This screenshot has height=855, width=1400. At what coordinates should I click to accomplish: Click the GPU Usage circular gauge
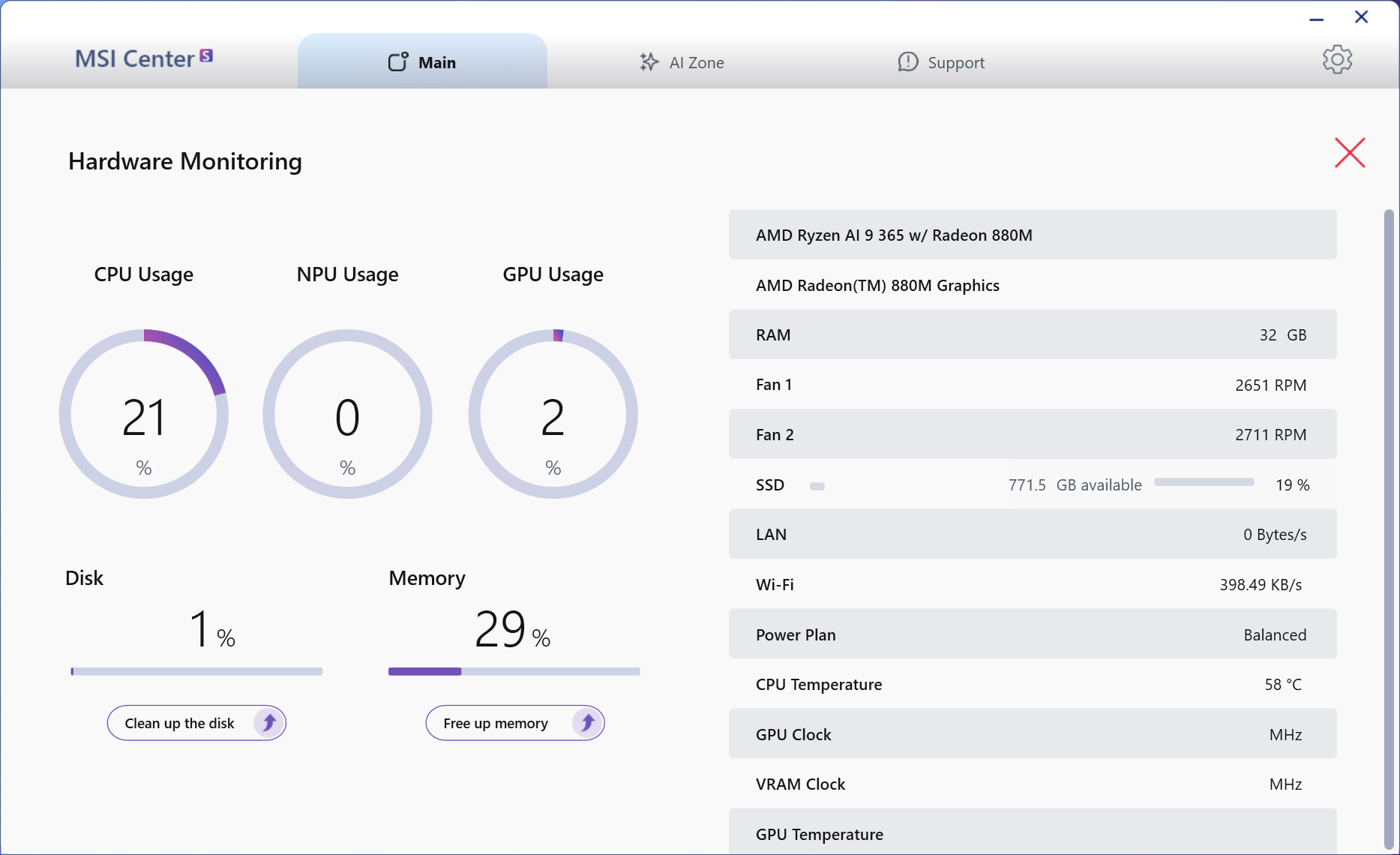click(553, 414)
